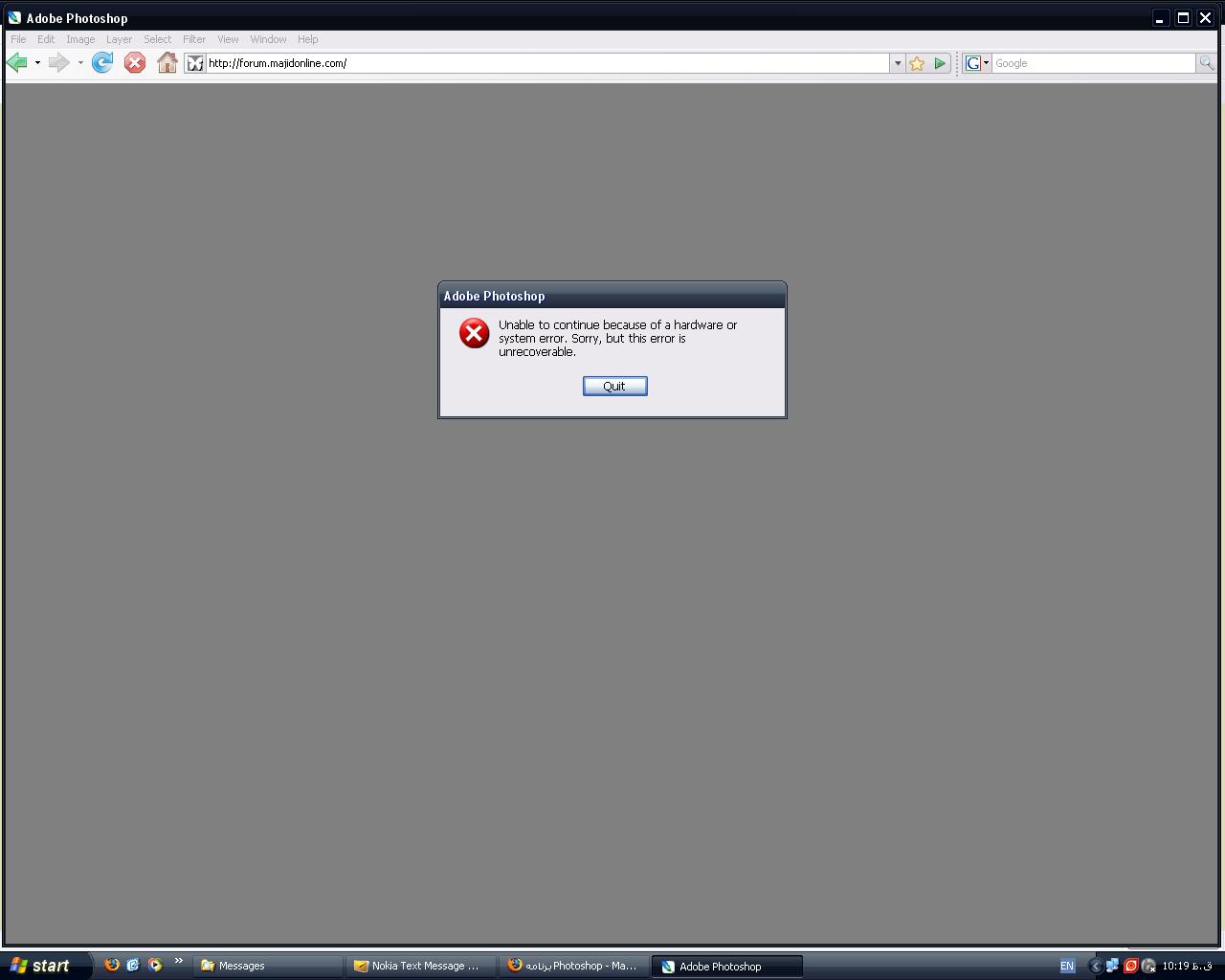The image size is (1225, 980).
Task: Click the Forward arrow button
Action: pyautogui.click(x=58, y=63)
